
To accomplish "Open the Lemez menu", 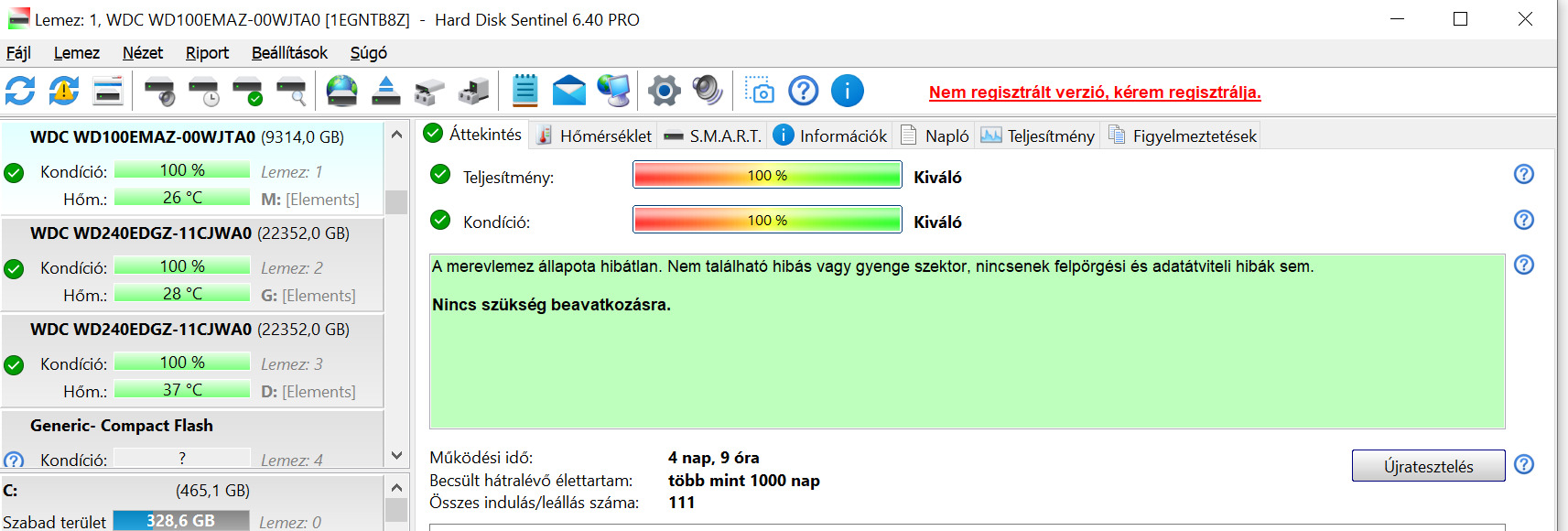I will [77, 53].
